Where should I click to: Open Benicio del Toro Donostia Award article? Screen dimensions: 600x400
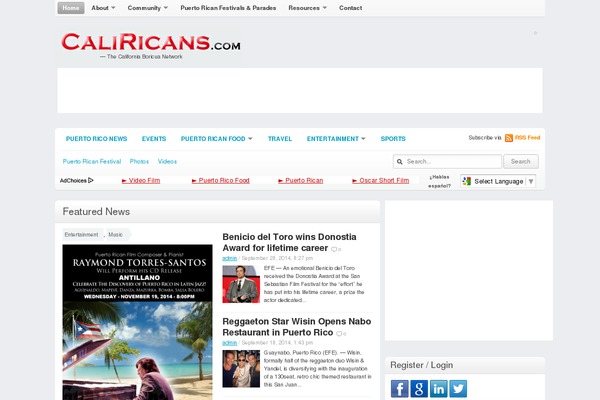click(x=289, y=242)
